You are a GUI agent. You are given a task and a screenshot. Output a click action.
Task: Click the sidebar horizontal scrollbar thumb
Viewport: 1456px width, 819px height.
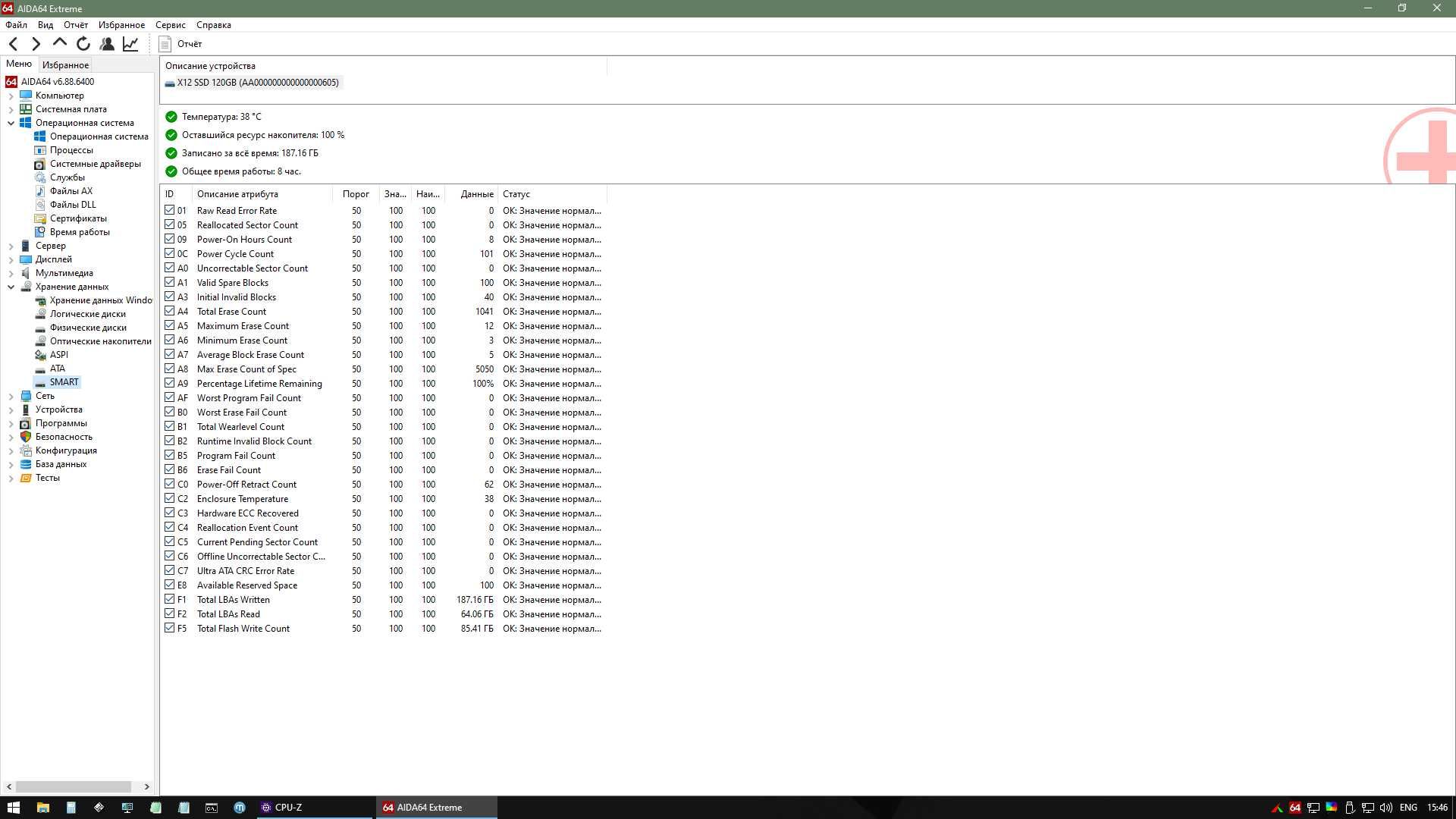coord(74,787)
